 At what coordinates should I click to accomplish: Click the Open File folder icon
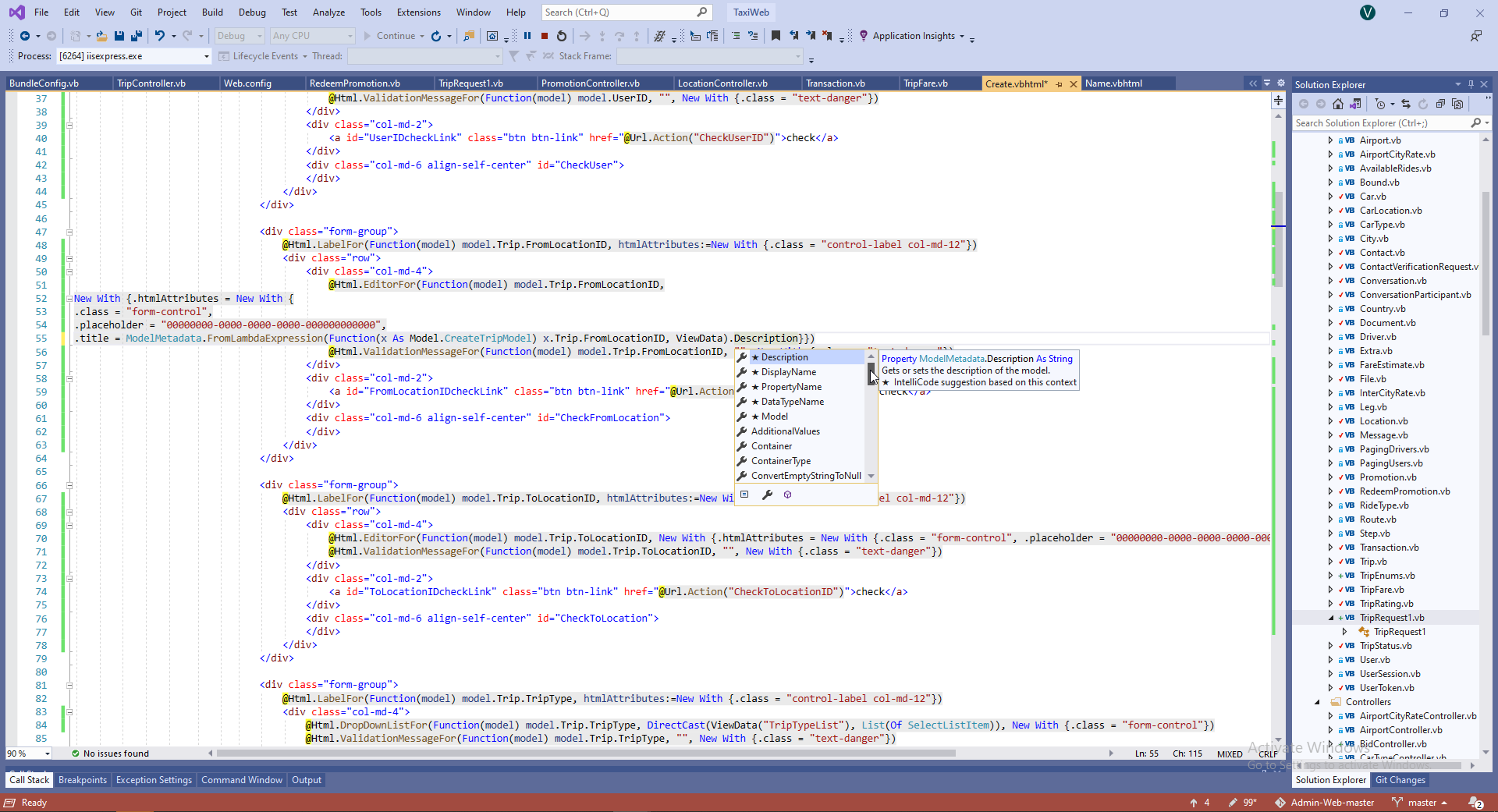point(101,36)
